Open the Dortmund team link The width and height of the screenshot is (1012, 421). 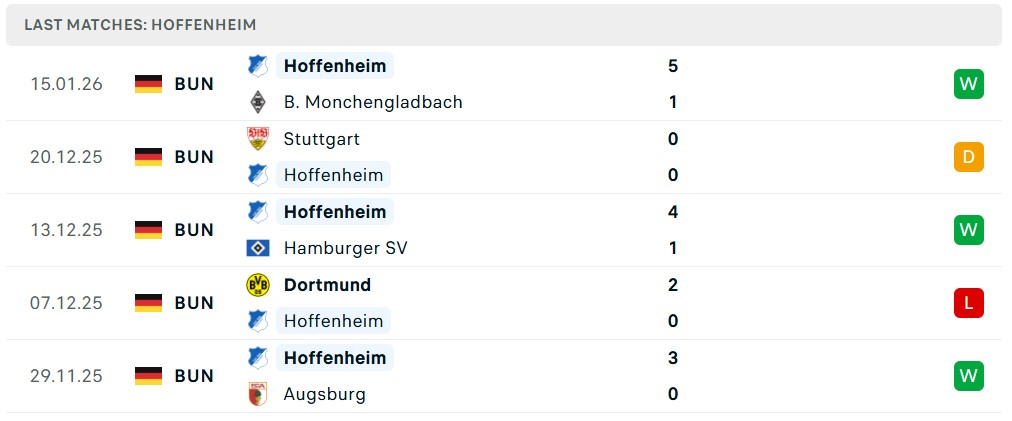(327, 285)
